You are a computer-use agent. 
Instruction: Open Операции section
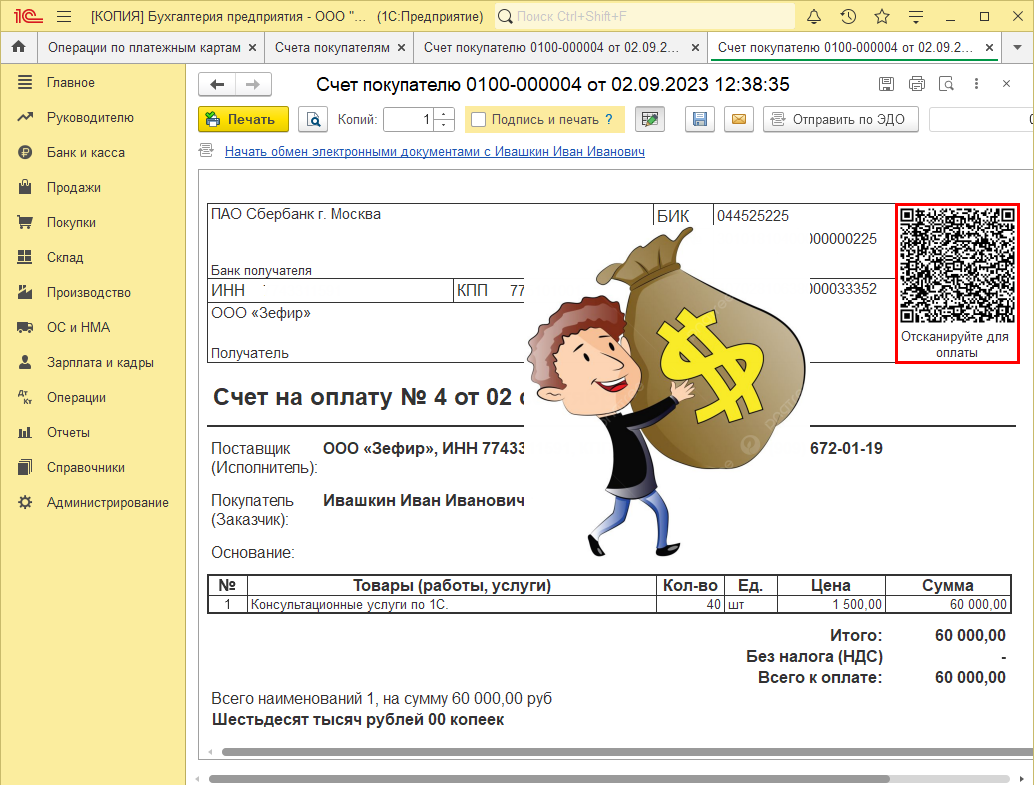[92, 397]
